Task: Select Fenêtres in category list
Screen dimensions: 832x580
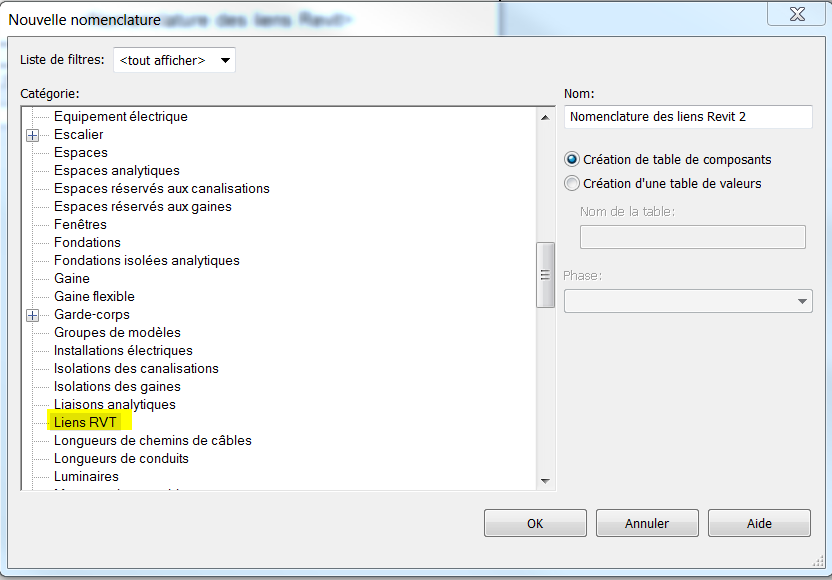Action: click(x=80, y=225)
